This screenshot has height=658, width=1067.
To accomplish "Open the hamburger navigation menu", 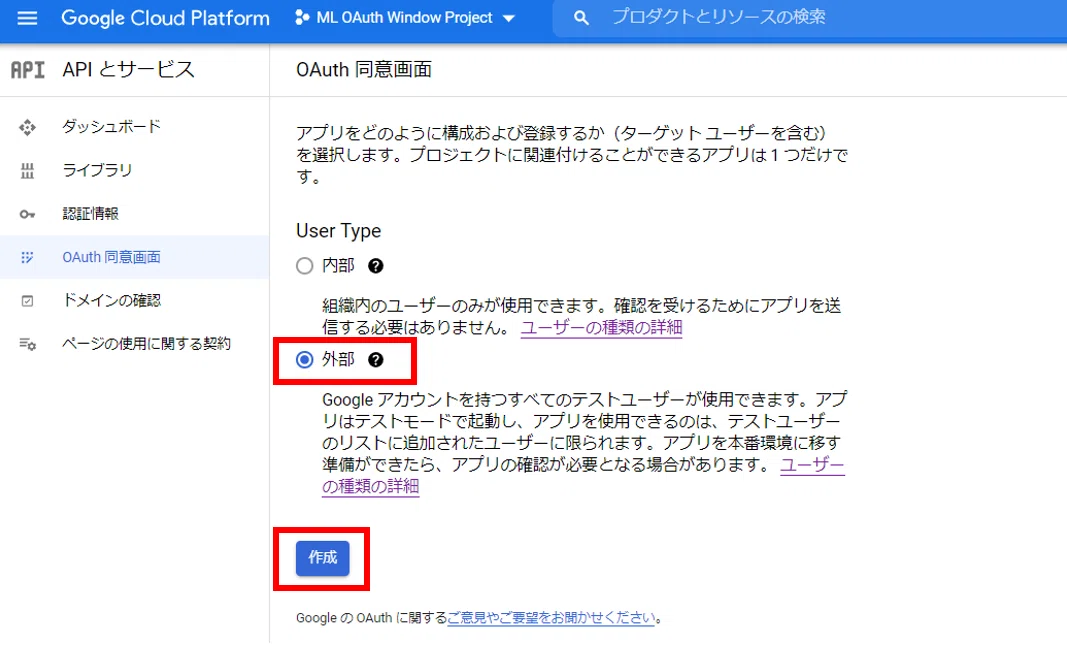I will 27,18.
